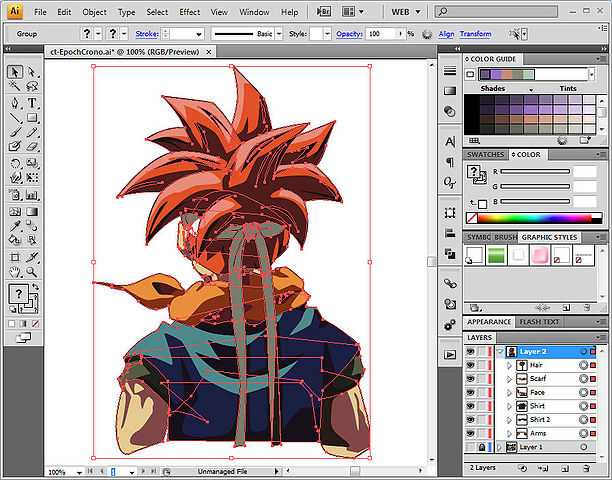Select the Pencil tool
Image resolution: width=612 pixels, height=480 pixels.
point(32,132)
